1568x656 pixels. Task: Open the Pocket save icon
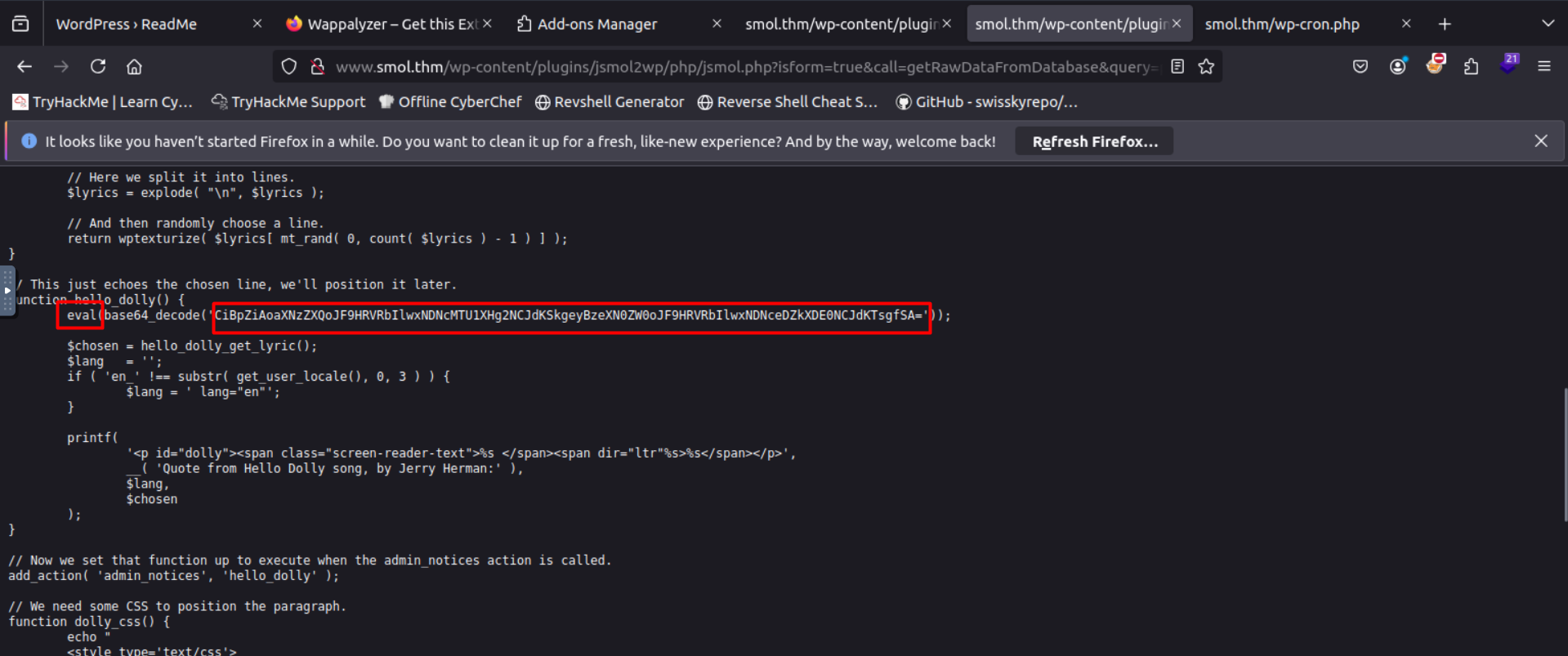tap(1360, 67)
